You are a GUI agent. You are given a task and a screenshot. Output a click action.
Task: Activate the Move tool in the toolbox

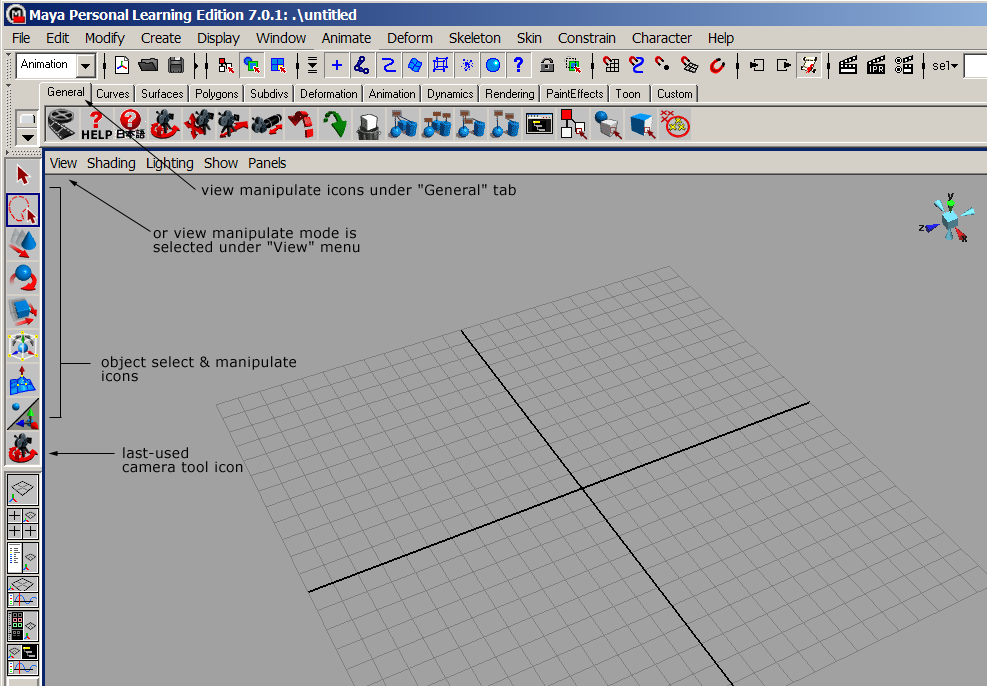(22, 242)
